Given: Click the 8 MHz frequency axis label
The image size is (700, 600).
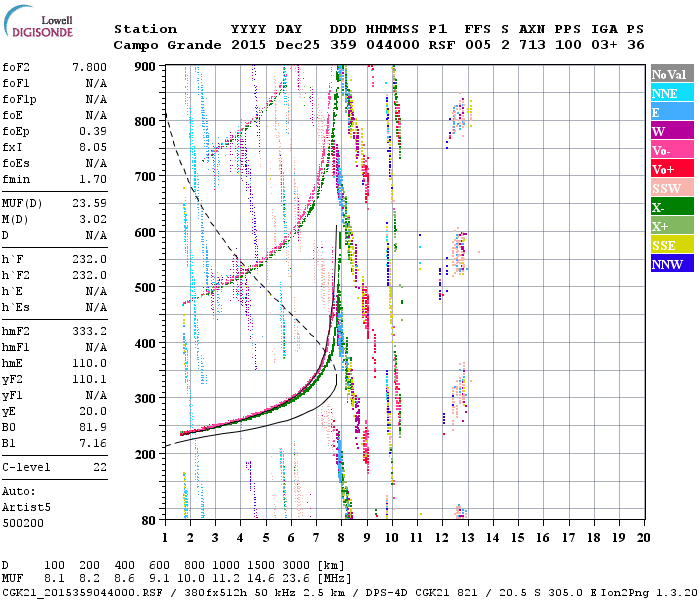Looking at the screenshot, I should pos(342,538).
